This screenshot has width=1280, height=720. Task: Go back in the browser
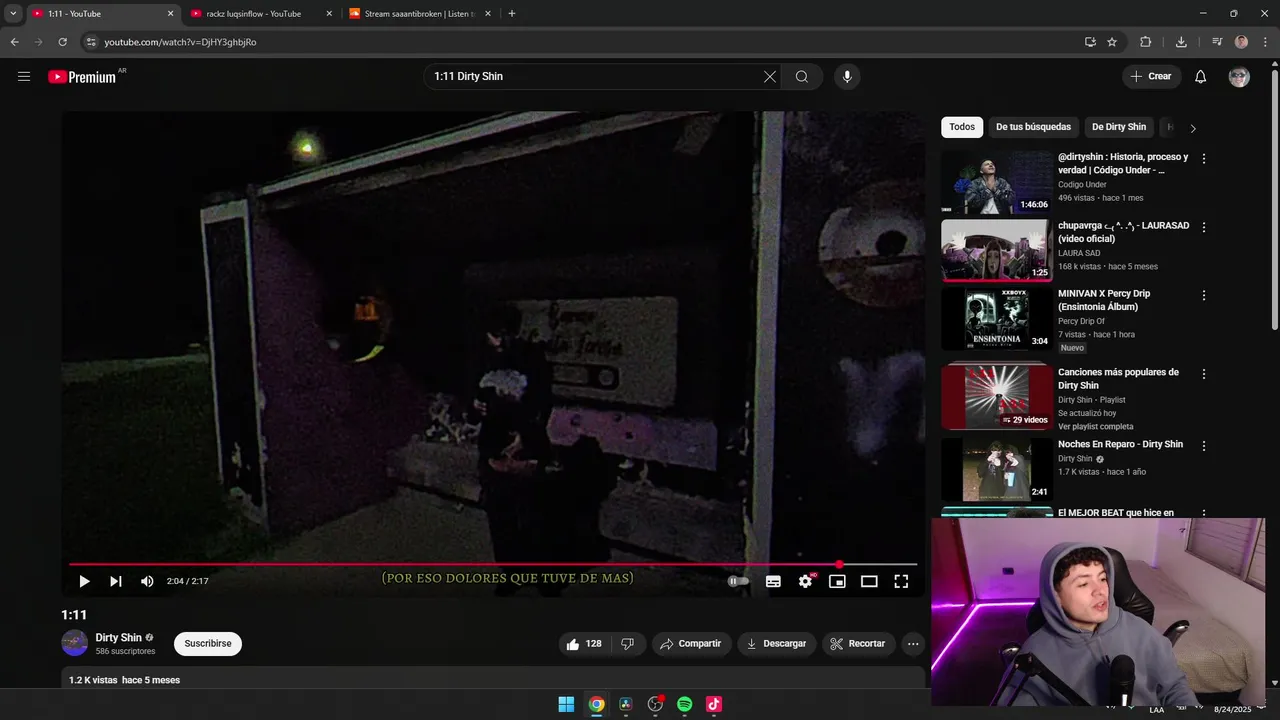[14, 42]
